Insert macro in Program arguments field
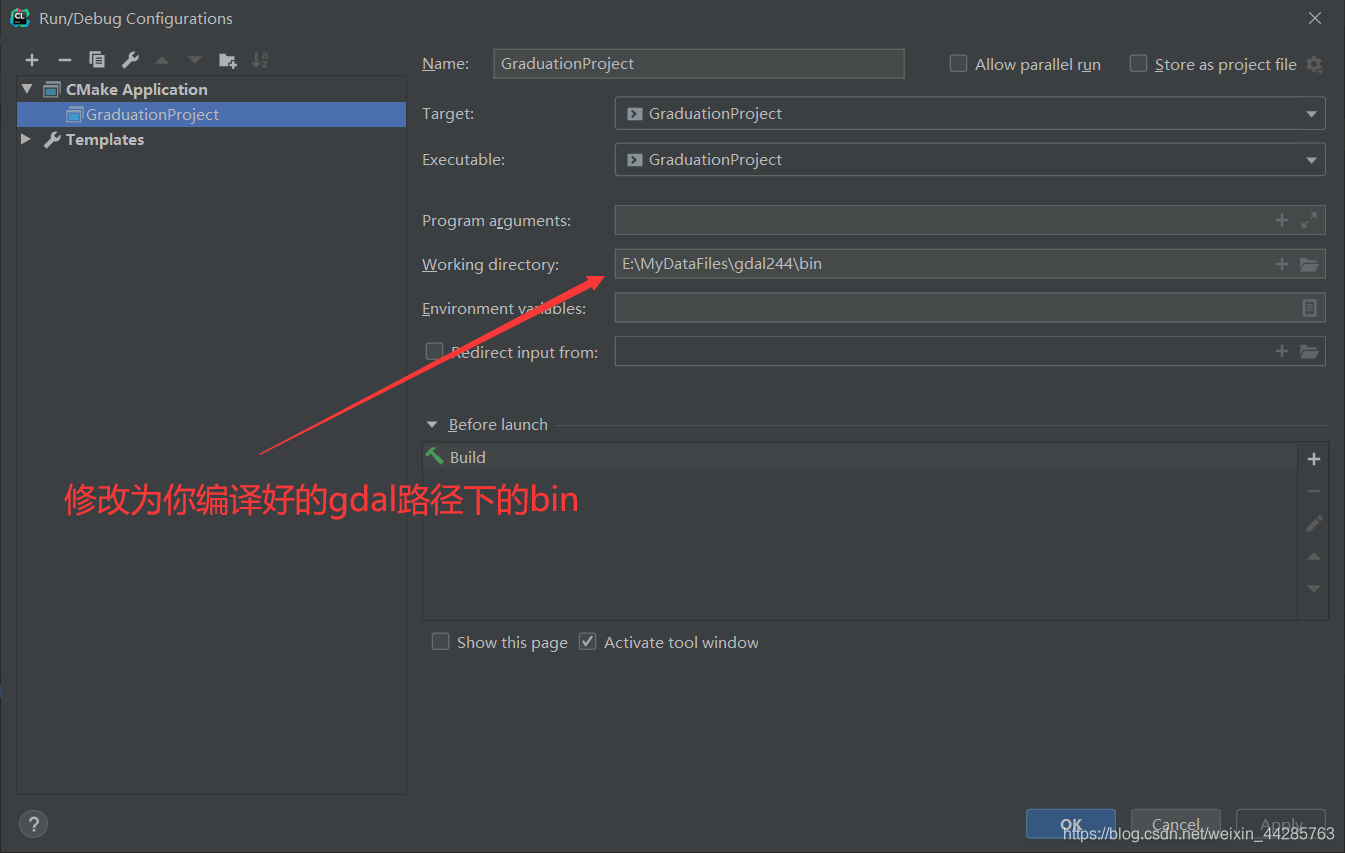Image resolution: width=1345 pixels, height=853 pixels. [x=1282, y=220]
